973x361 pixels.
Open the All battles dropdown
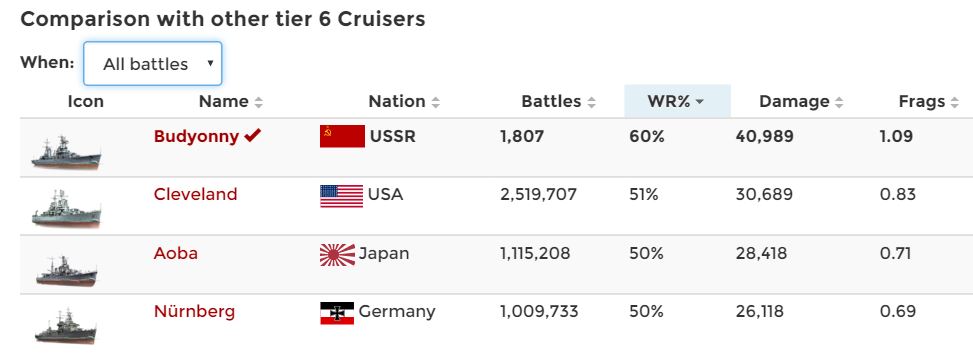pyautogui.click(x=153, y=63)
